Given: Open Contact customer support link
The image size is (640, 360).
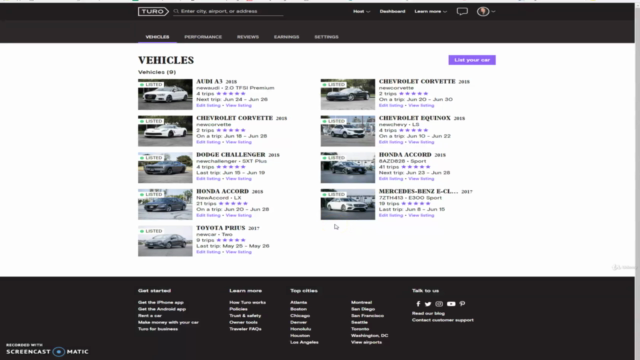Looking at the screenshot, I should pyautogui.click(x=442, y=320).
